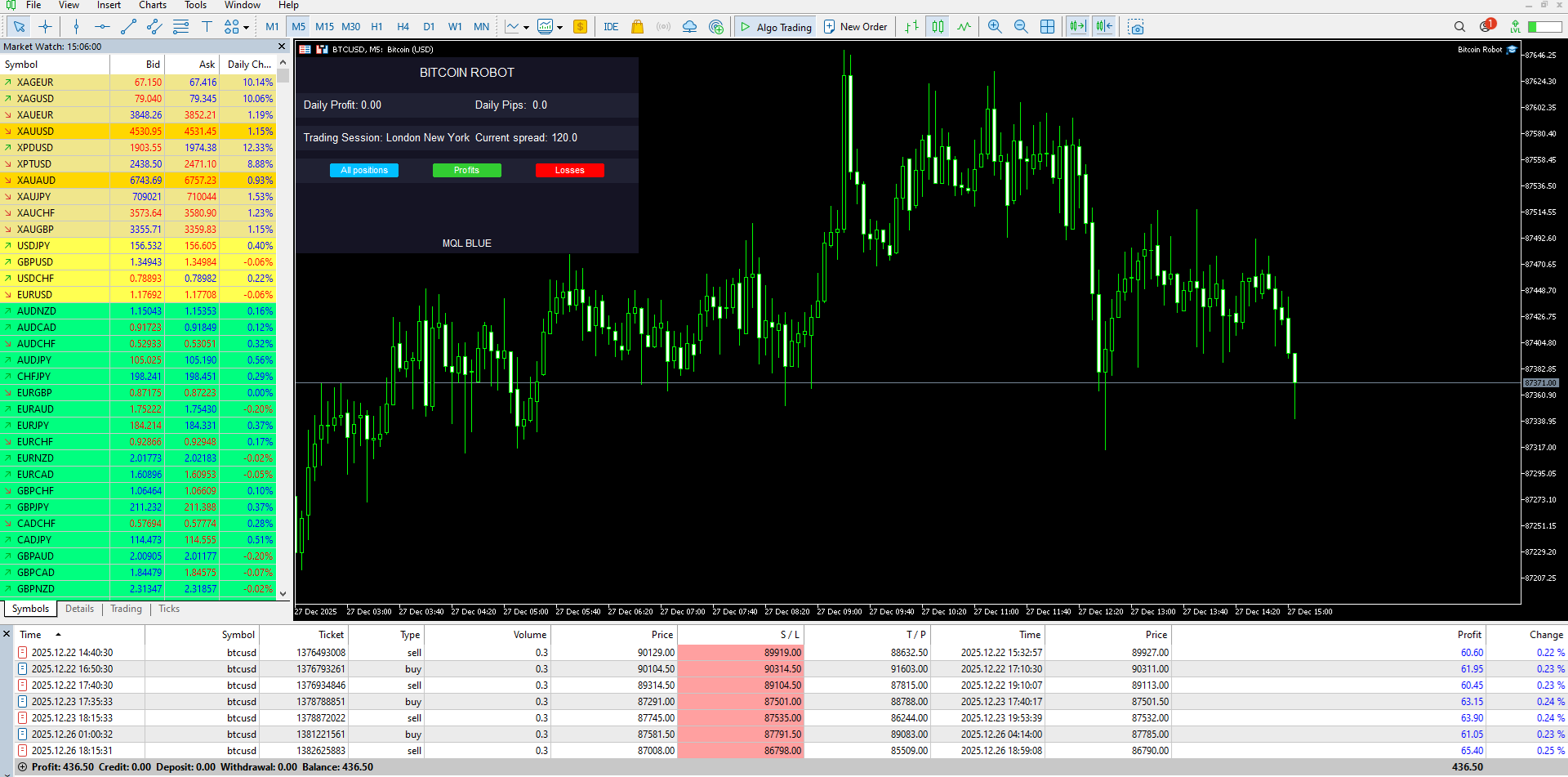This screenshot has width=1568, height=777.
Task: Switch to the Details tab
Action: click(79, 609)
